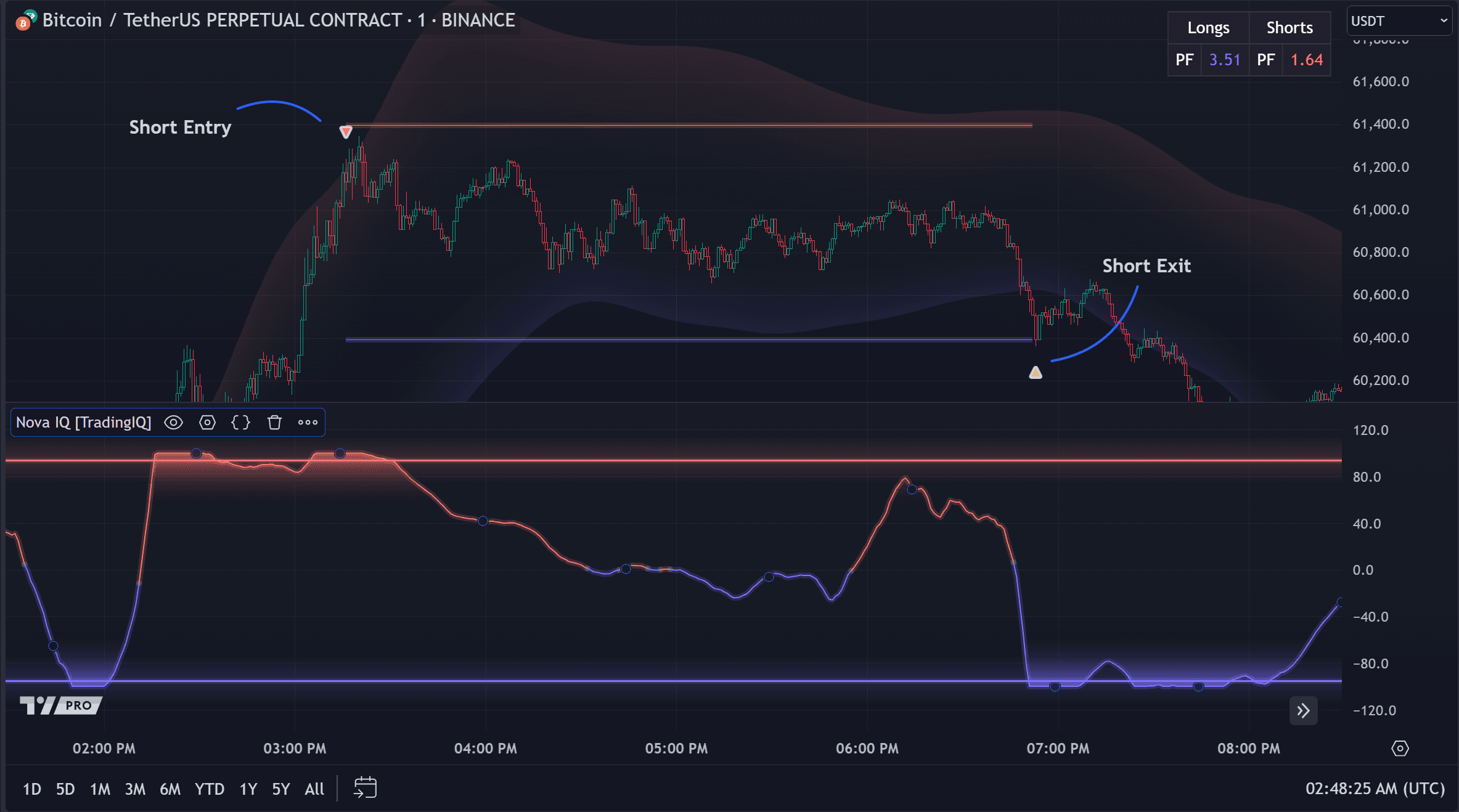This screenshot has height=812, width=1459.
Task: Click the 07:00 PM time axis label
Action: coord(1058,749)
